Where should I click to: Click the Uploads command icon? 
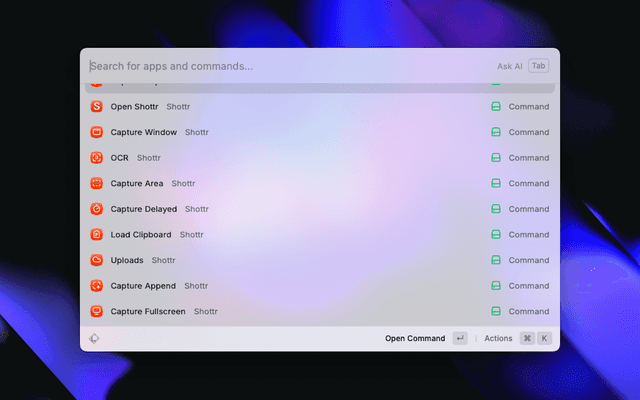(x=97, y=260)
